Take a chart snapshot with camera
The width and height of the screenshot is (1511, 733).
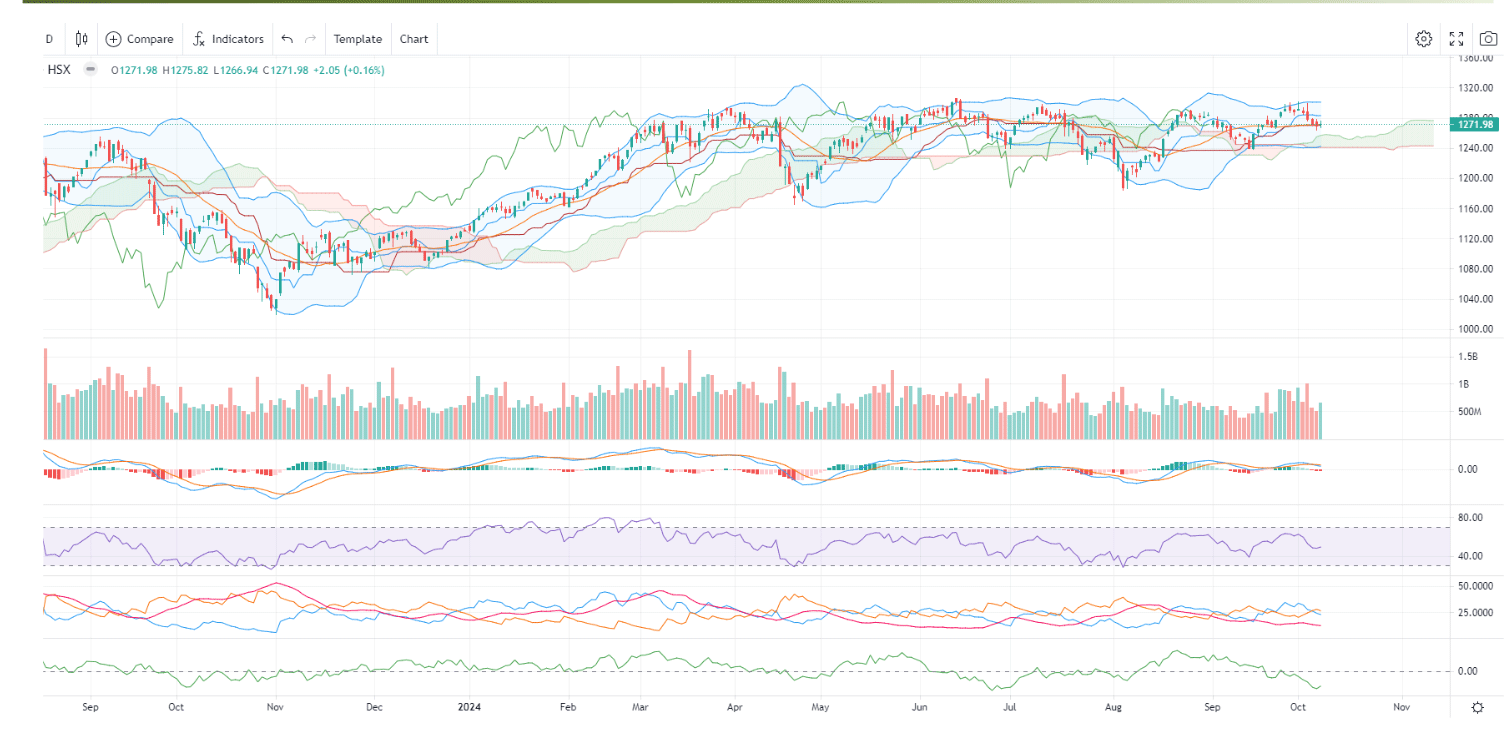point(1489,39)
